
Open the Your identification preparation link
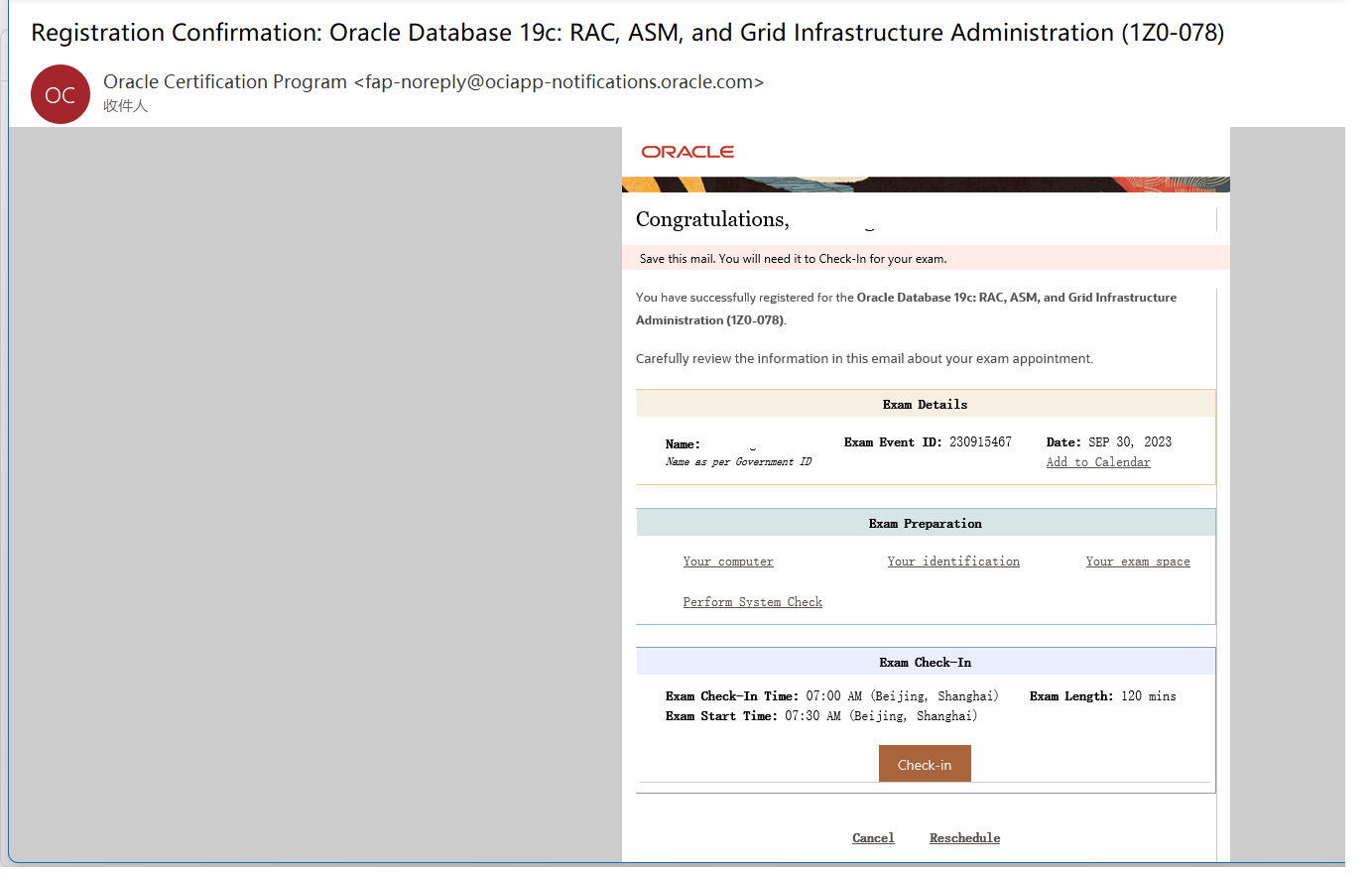953,561
